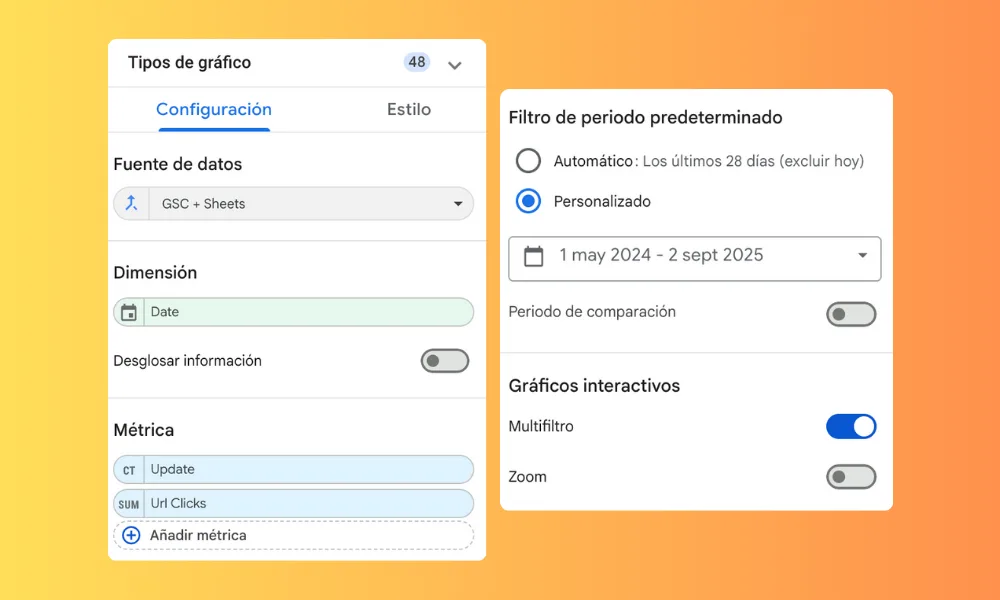Disable the Multifiltro toggle

[x=850, y=427]
